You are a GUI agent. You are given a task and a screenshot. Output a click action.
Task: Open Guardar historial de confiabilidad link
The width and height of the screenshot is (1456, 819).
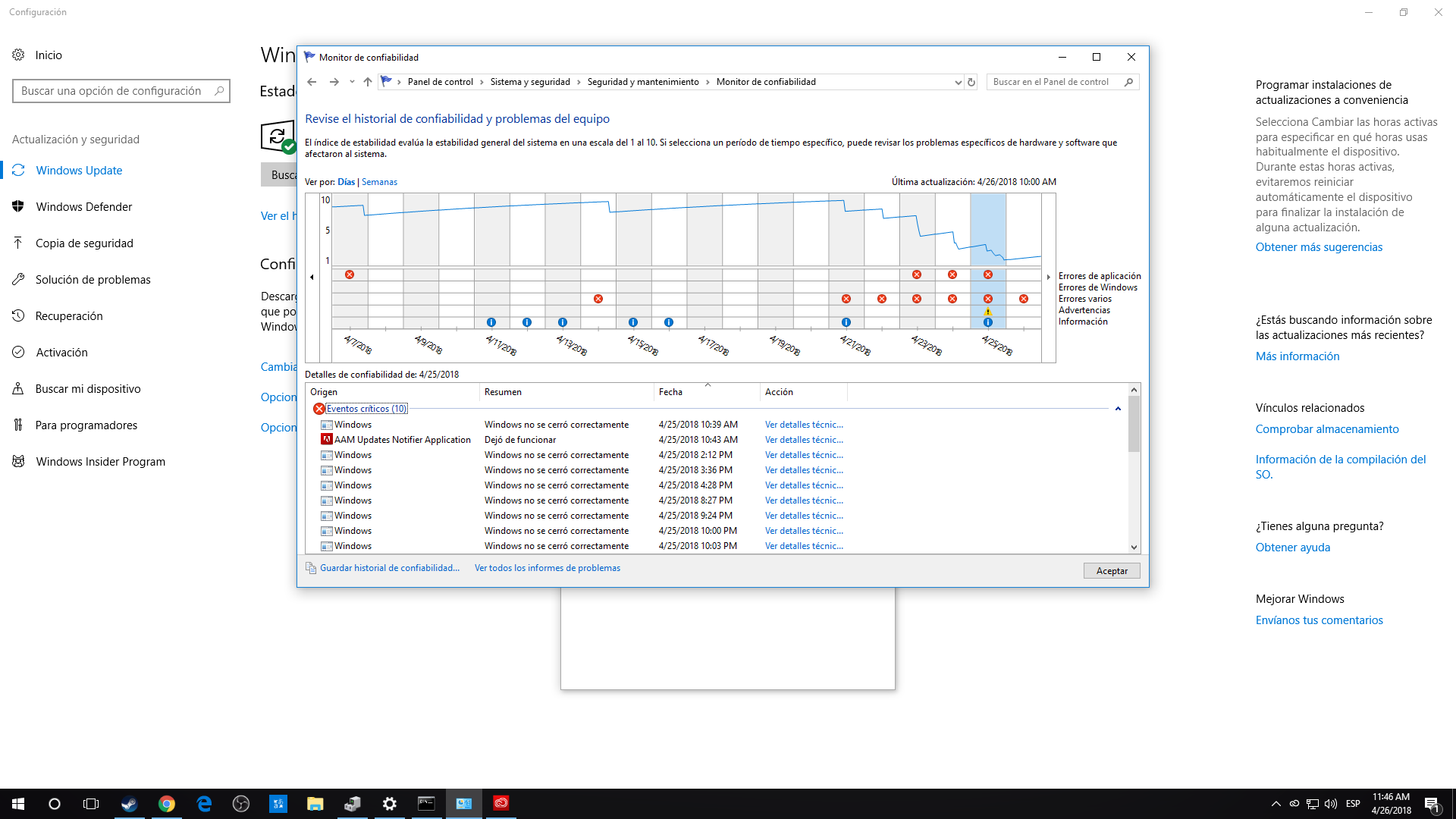[x=389, y=568]
